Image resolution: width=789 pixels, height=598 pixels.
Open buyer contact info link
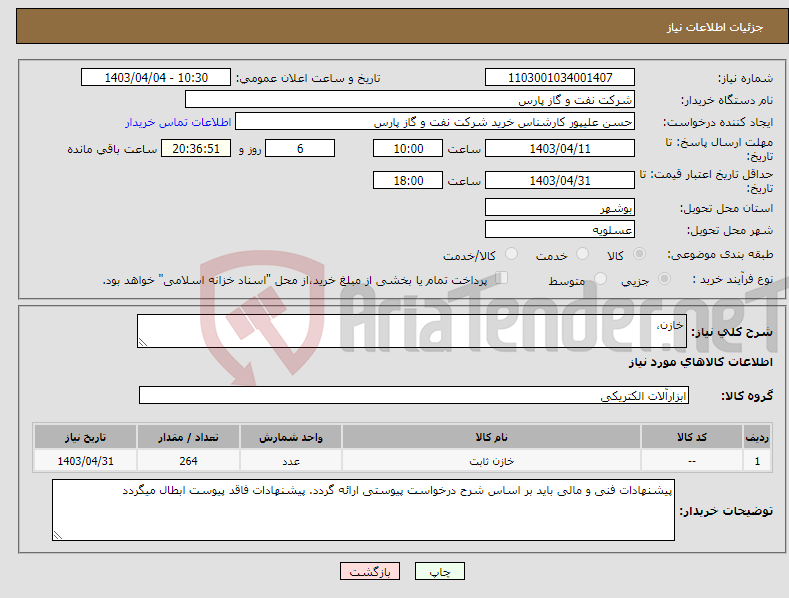178,122
